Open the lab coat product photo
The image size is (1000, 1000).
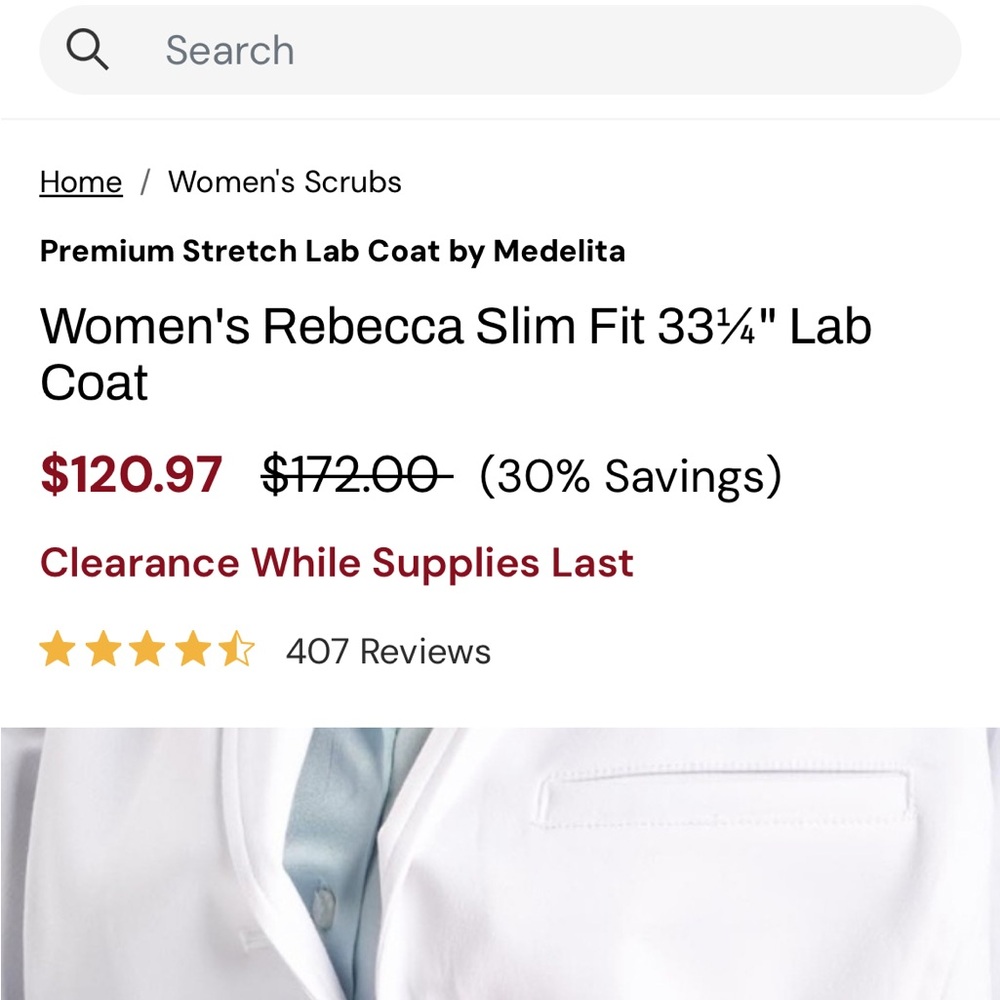(500, 860)
